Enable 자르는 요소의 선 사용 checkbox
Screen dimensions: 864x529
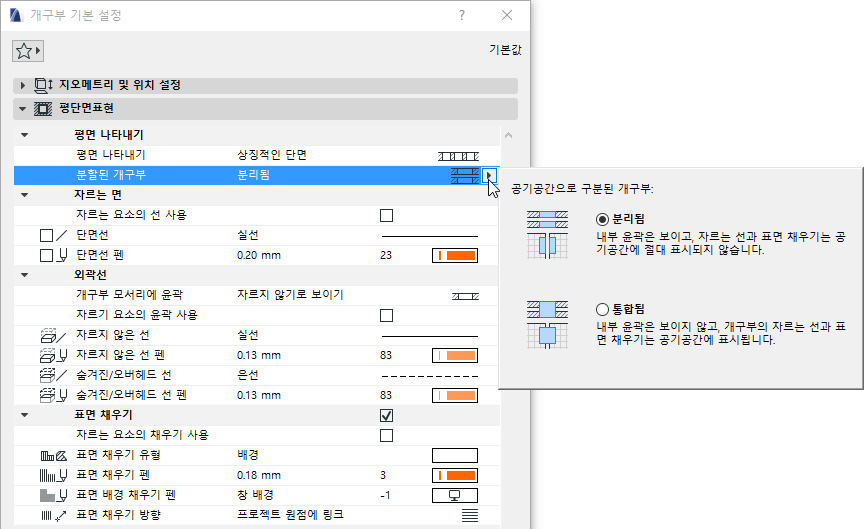point(386,215)
